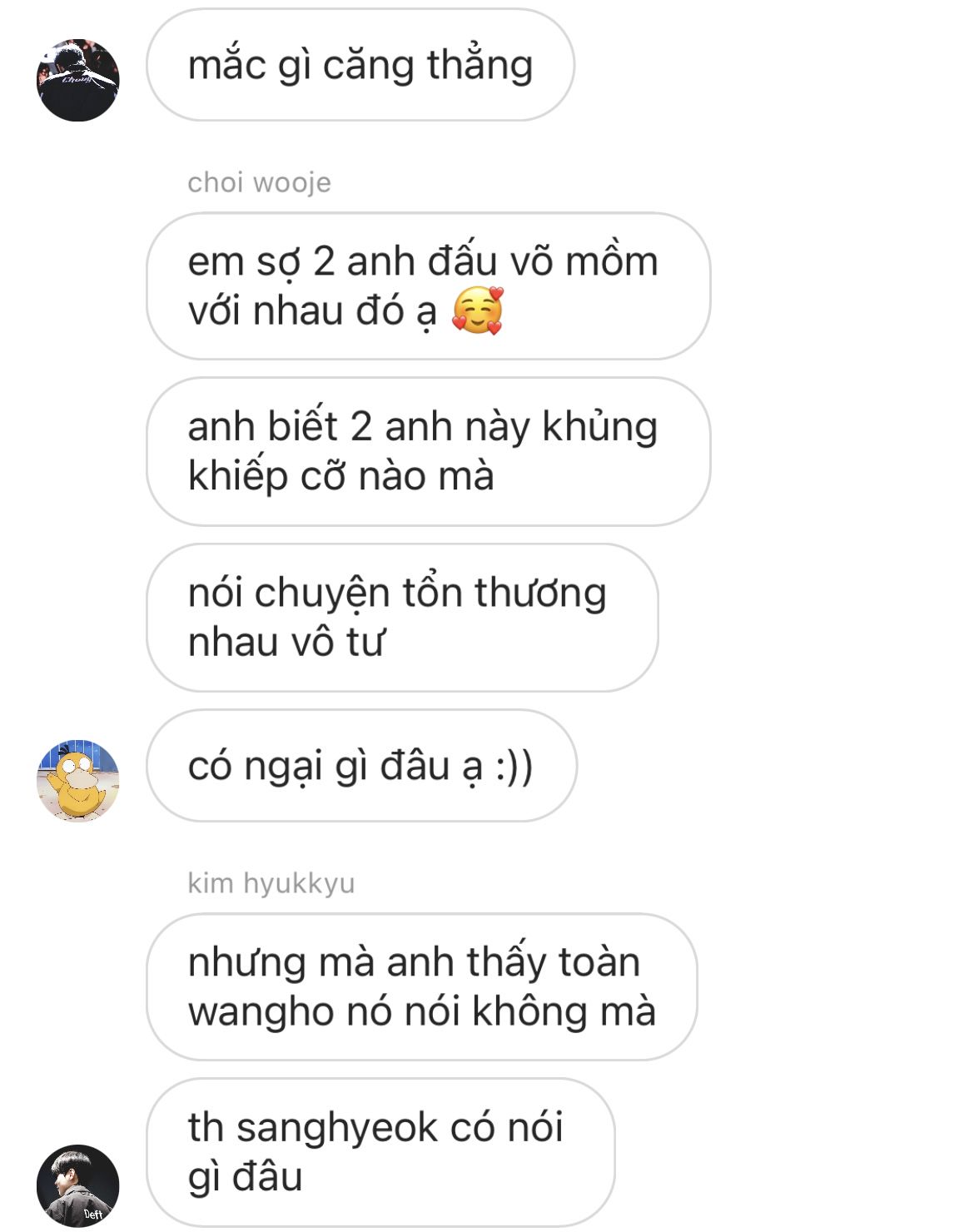Viewport: 974px width, 1232px height.
Task: Tap the word 'thương' in the message
Action: [x=540, y=594]
